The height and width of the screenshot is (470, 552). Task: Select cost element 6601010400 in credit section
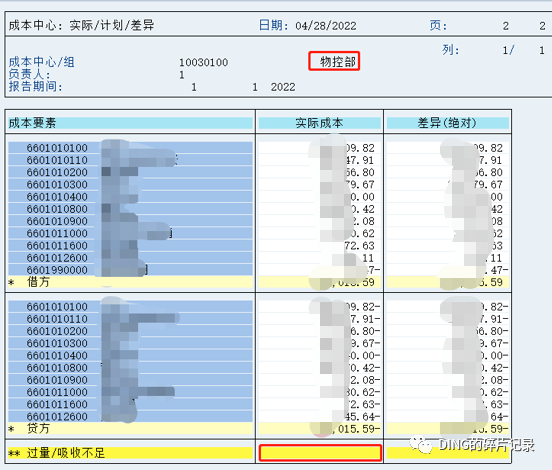(x=57, y=356)
